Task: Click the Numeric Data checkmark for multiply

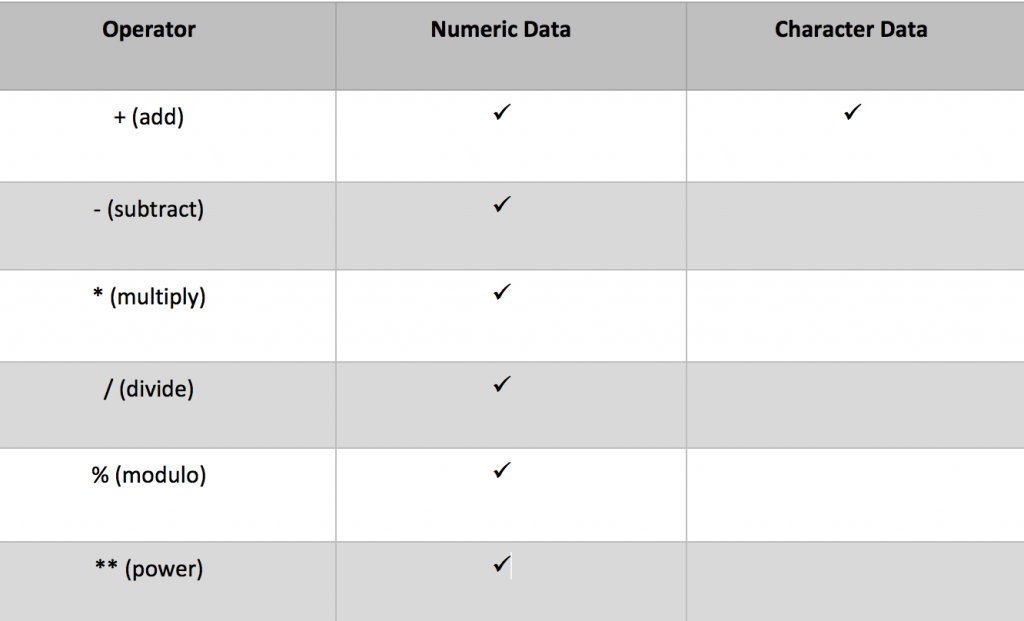Action: point(502,293)
